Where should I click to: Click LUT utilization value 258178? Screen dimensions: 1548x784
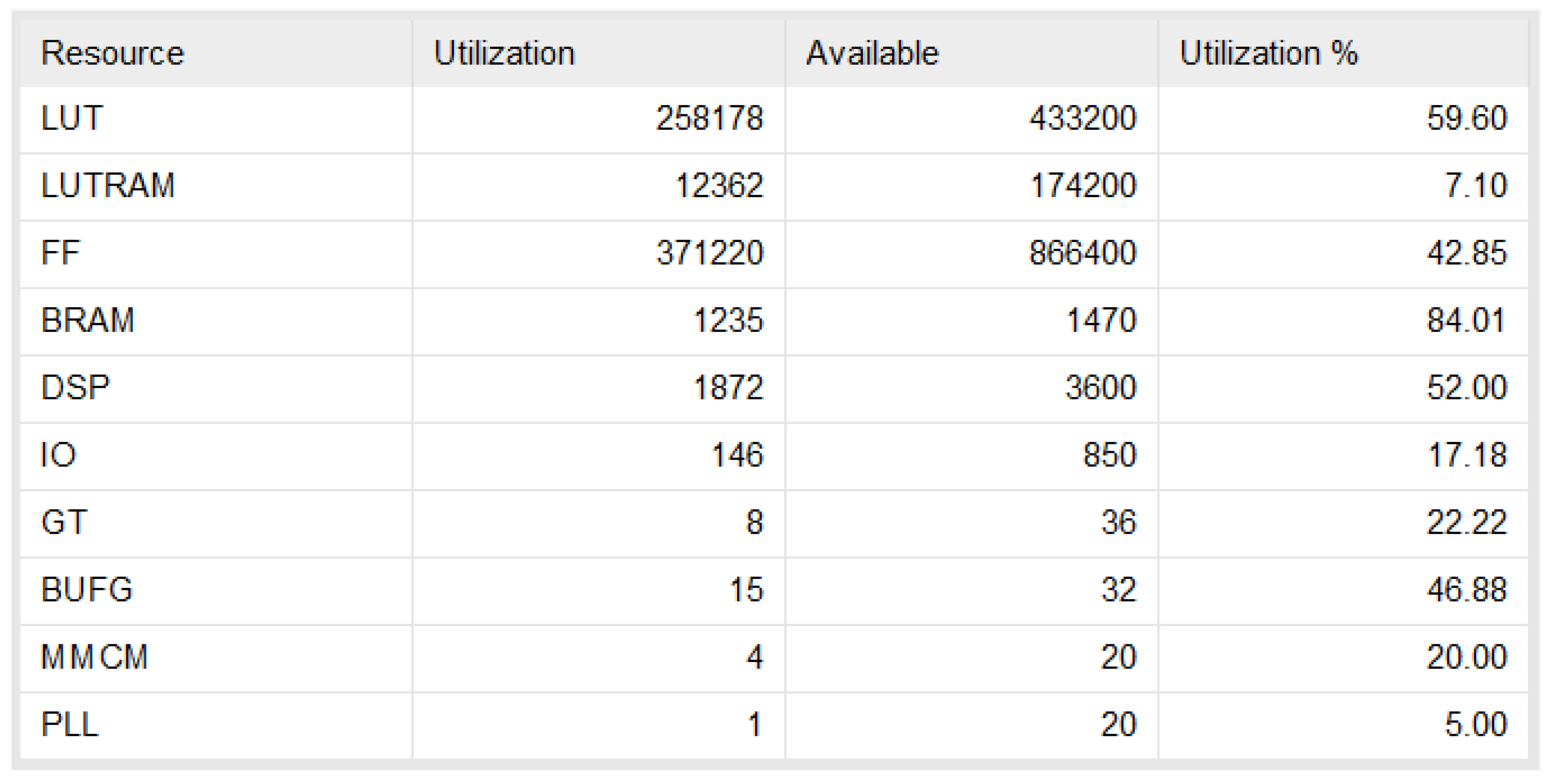(x=709, y=118)
